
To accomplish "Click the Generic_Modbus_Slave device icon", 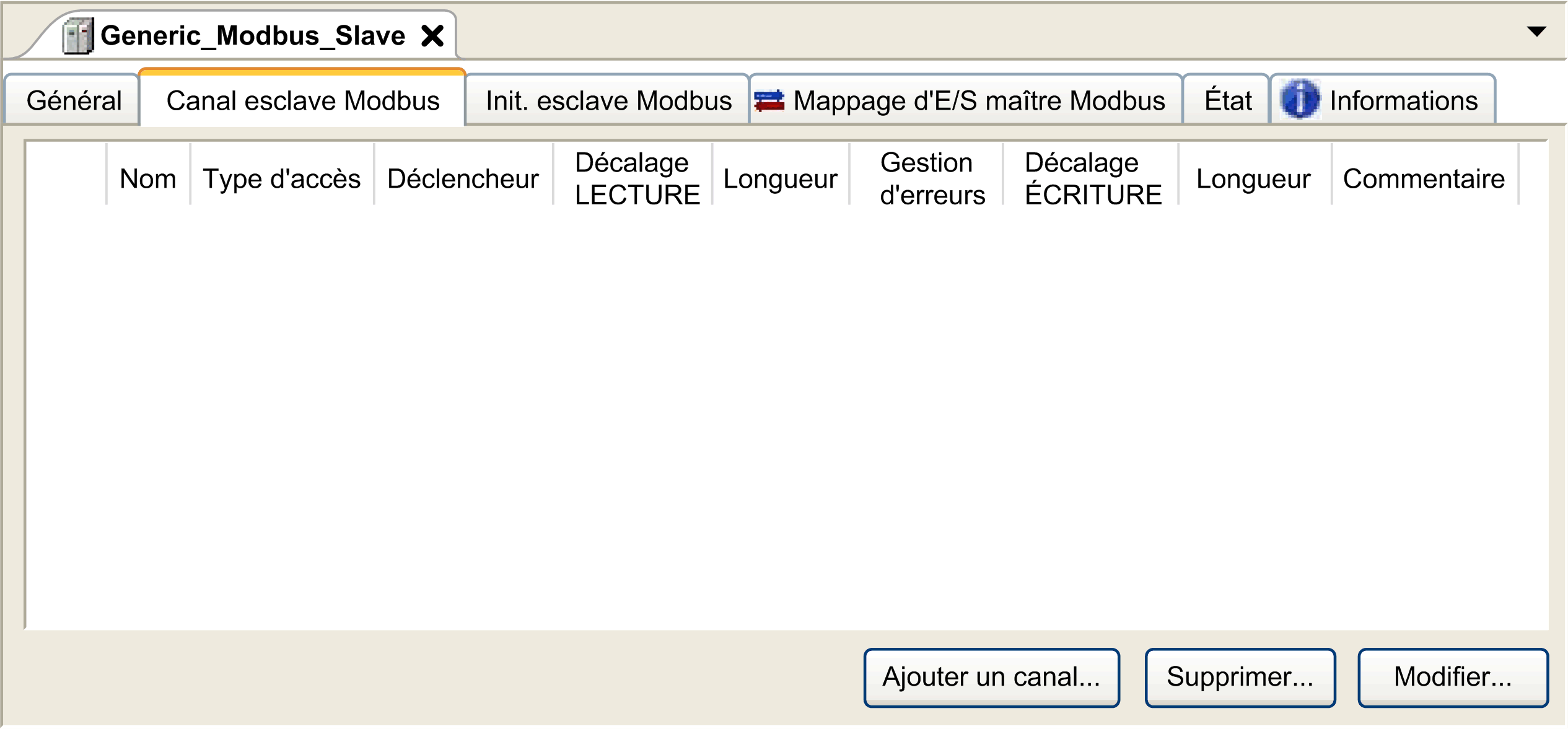I will coord(78,36).
